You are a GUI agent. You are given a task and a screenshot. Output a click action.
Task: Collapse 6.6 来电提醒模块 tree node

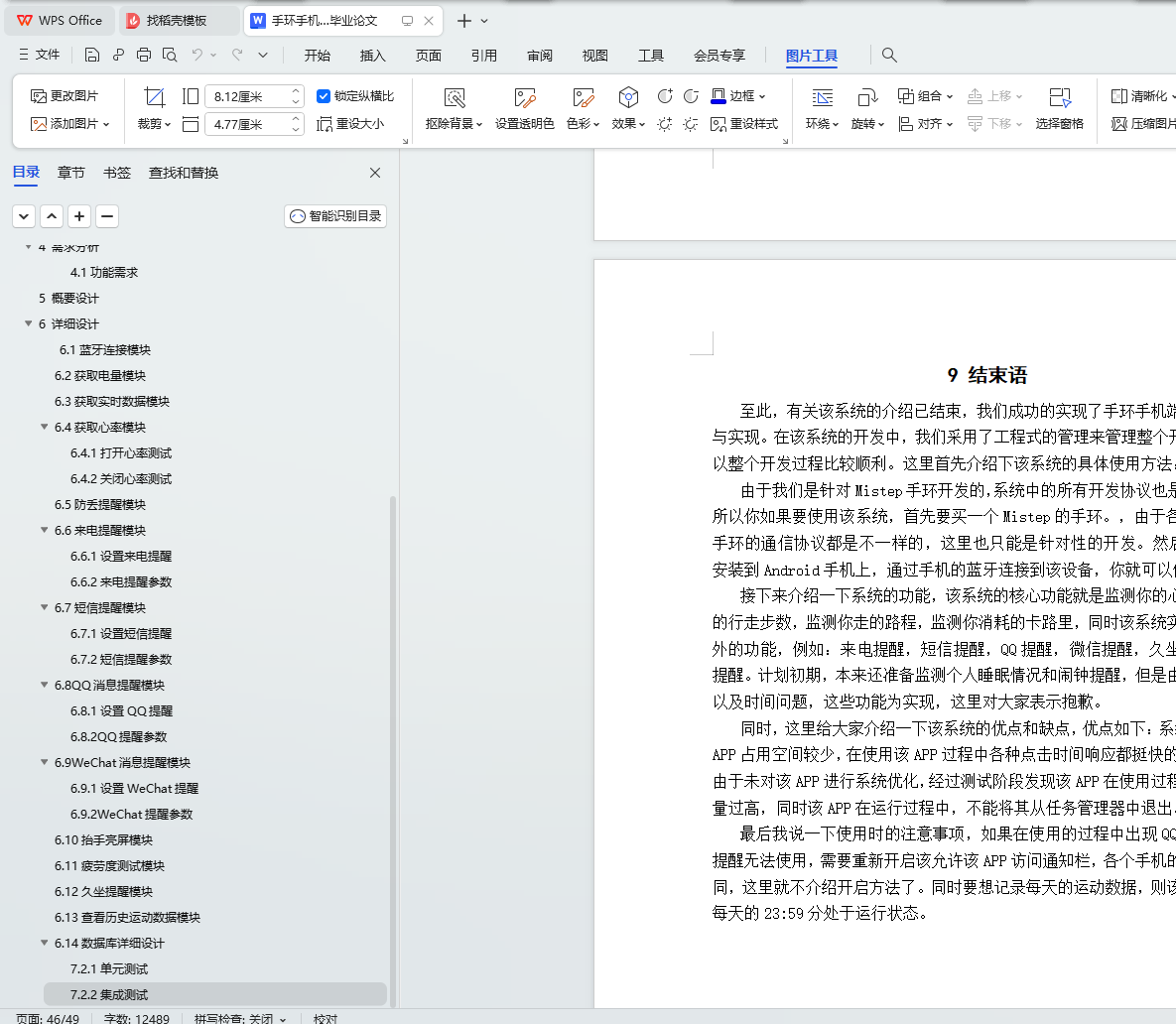point(45,530)
